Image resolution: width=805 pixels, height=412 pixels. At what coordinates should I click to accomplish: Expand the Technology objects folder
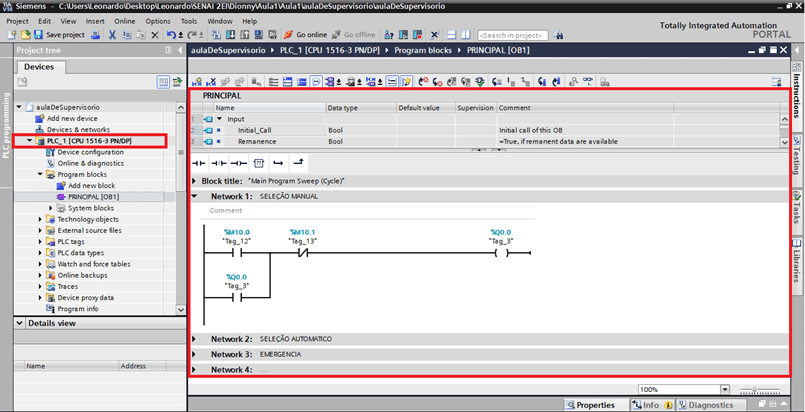40,220
